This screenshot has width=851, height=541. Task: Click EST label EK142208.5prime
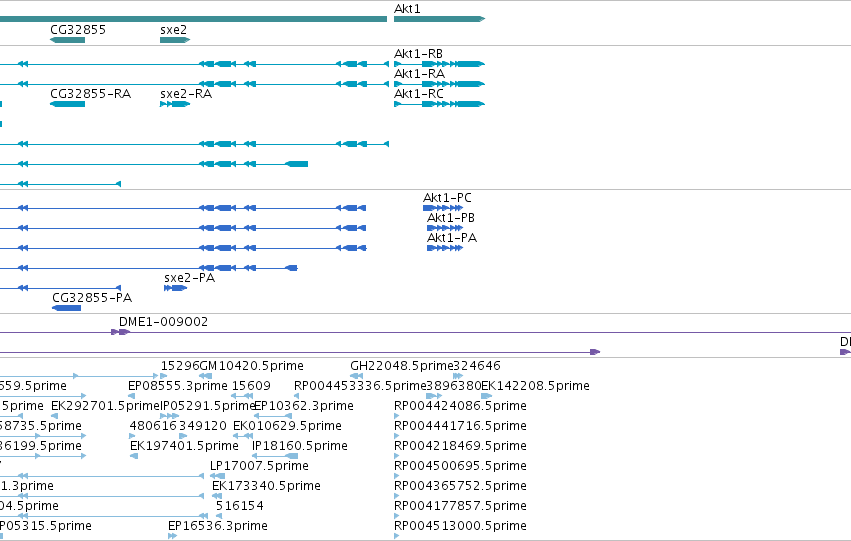pos(535,386)
